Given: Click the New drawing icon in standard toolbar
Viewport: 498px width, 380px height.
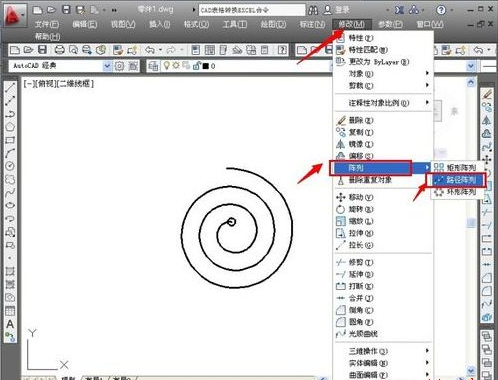Looking at the screenshot, I should (15, 50).
